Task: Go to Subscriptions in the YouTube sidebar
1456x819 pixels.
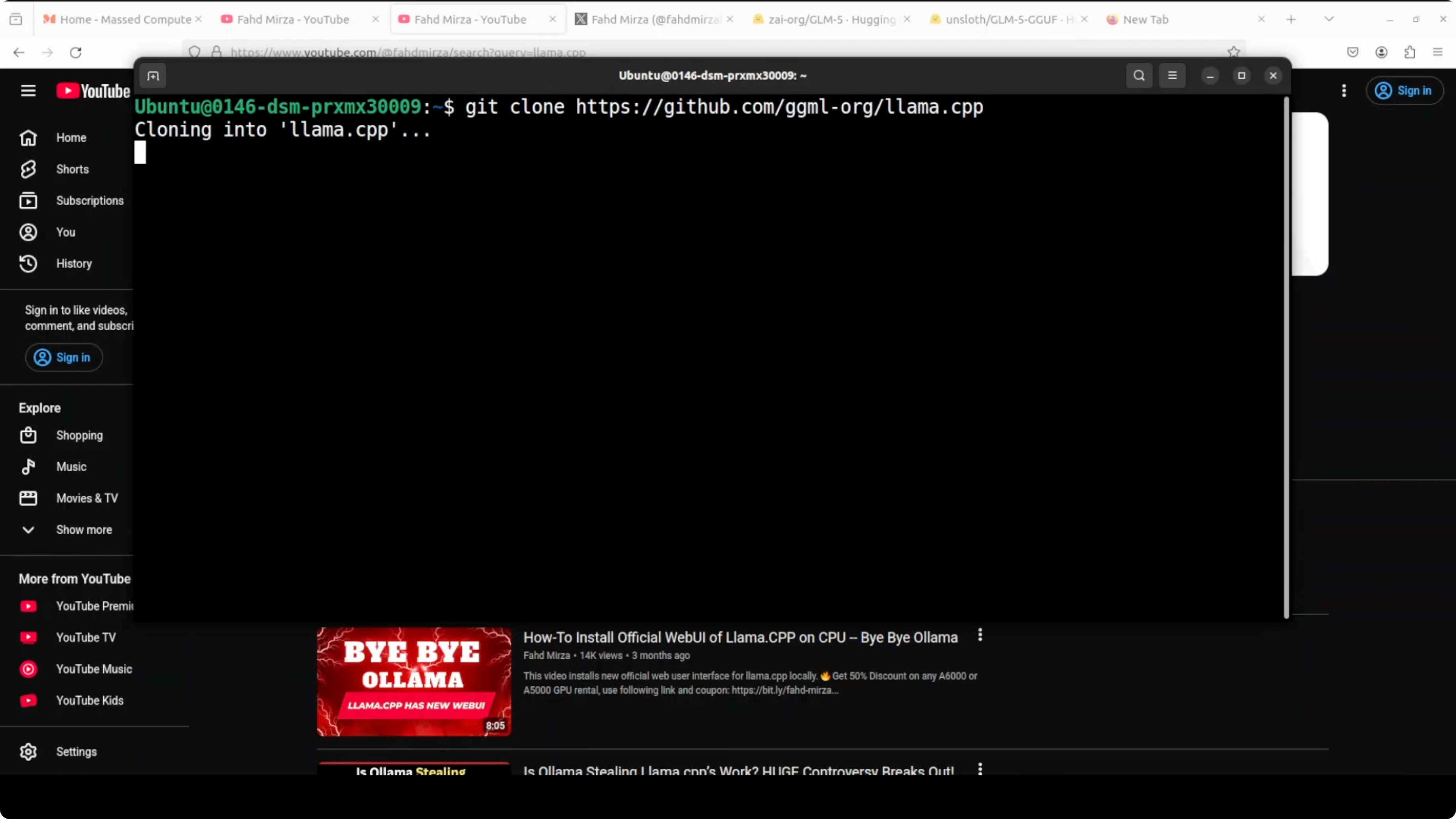Action: pyautogui.click(x=89, y=201)
